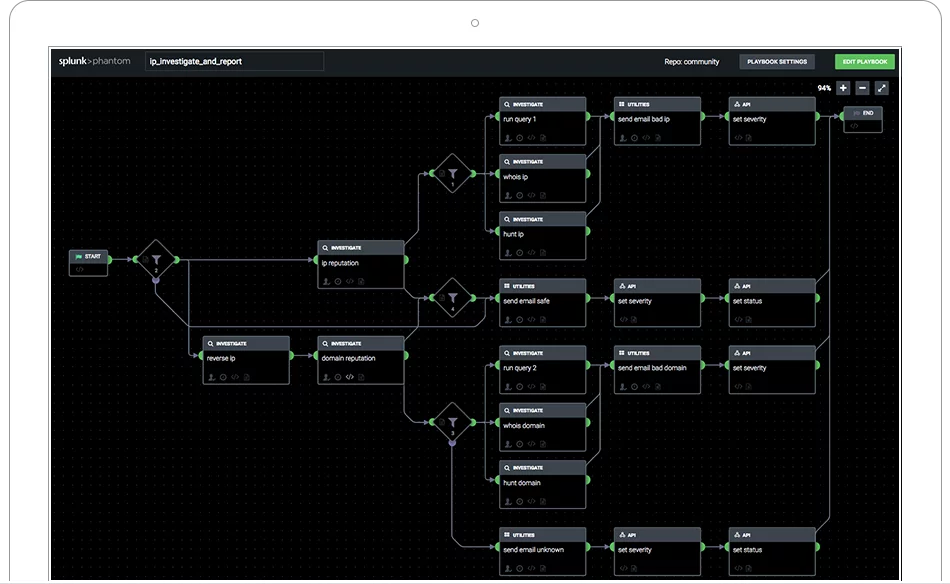Image resolution: width=950 pixels, height=584 pixels.
Task: Click the Splunk Phantom logo
Action: click(x=94, y=62)
